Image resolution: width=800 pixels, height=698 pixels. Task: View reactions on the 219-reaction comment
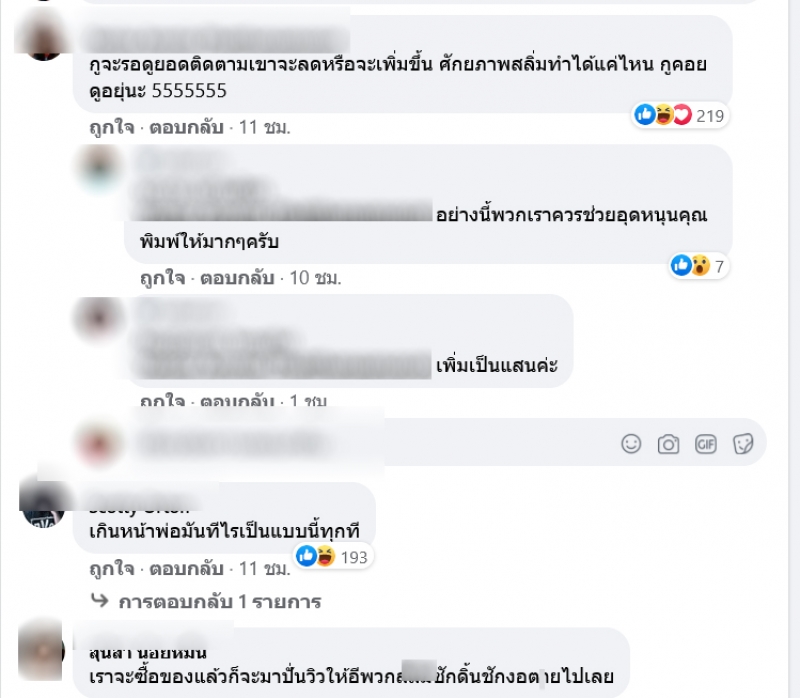pos(681,115)
